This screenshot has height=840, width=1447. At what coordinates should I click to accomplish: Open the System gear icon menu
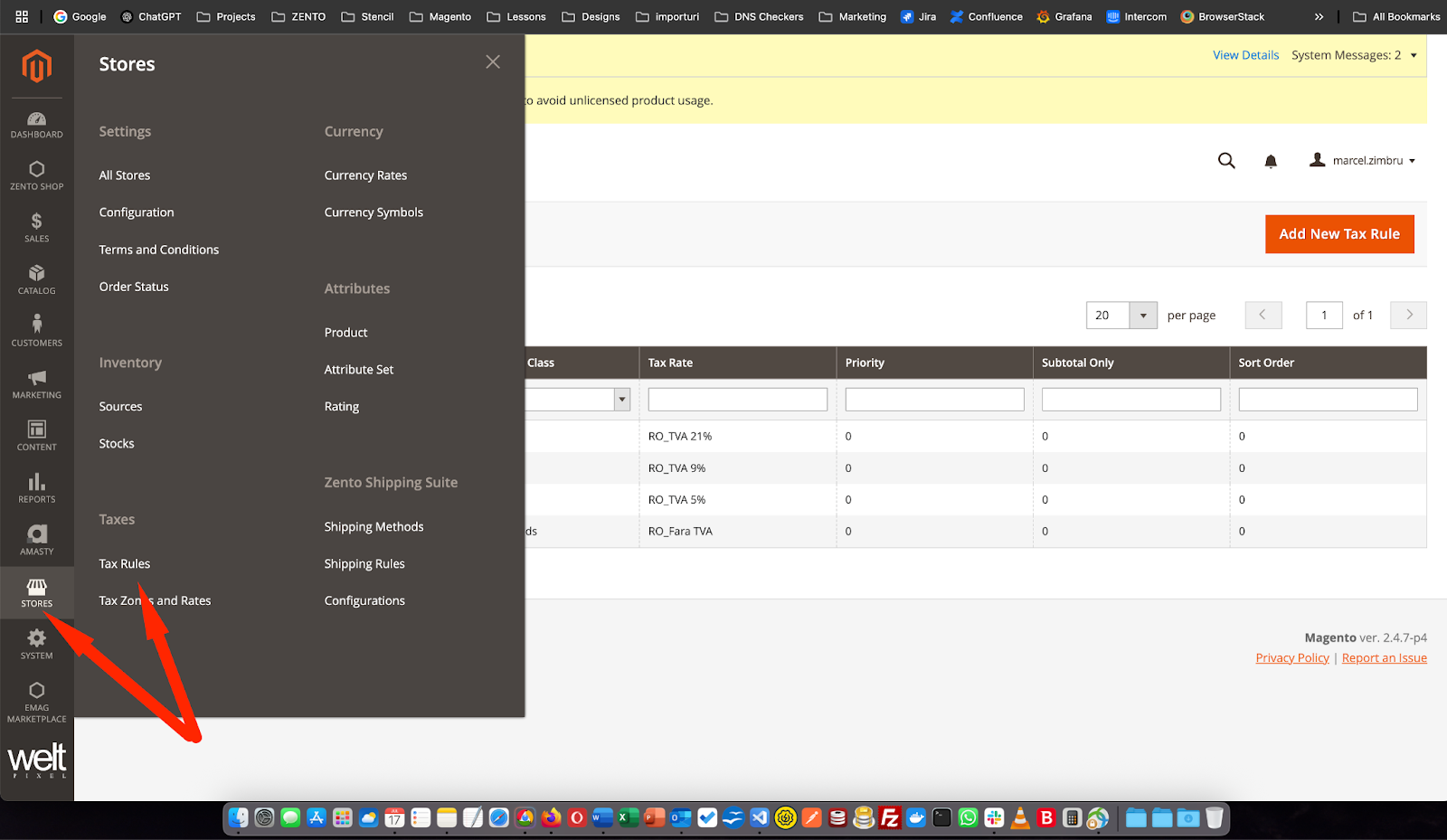[36, 645]
